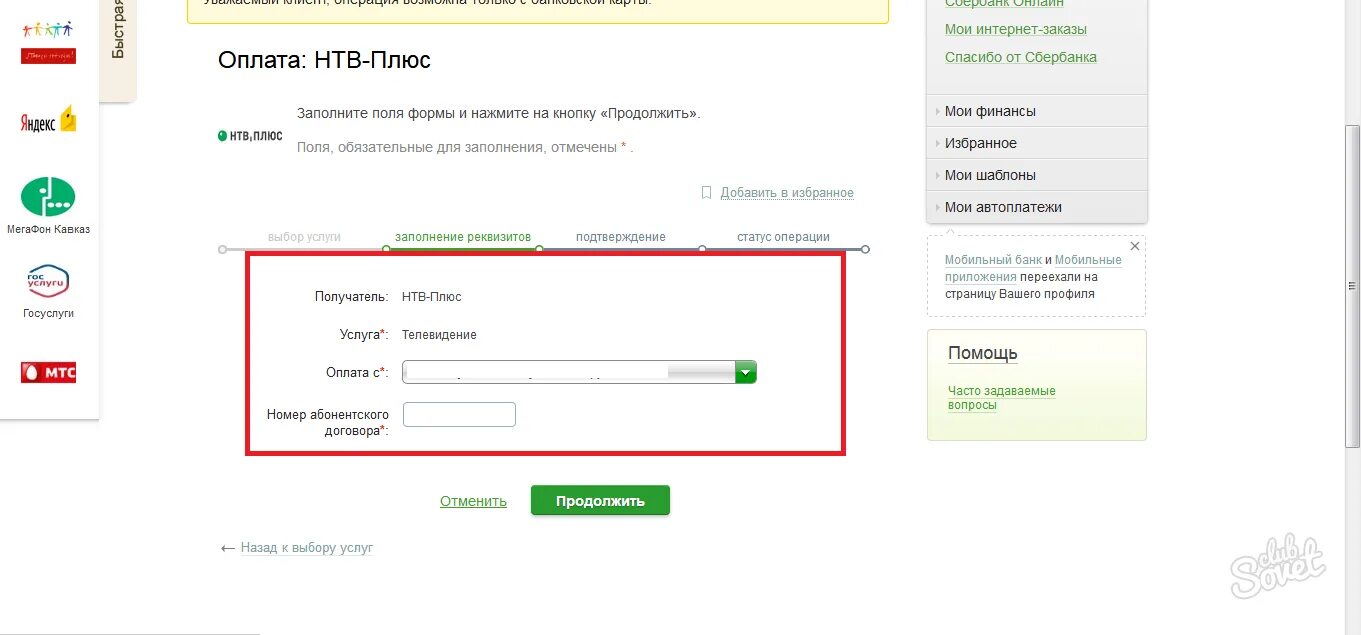Click the МегаФон Кавказ label text
Image resolution: width=1361 pixels, height=635 pixels.
pyautogui.click(x=48, y=229)
